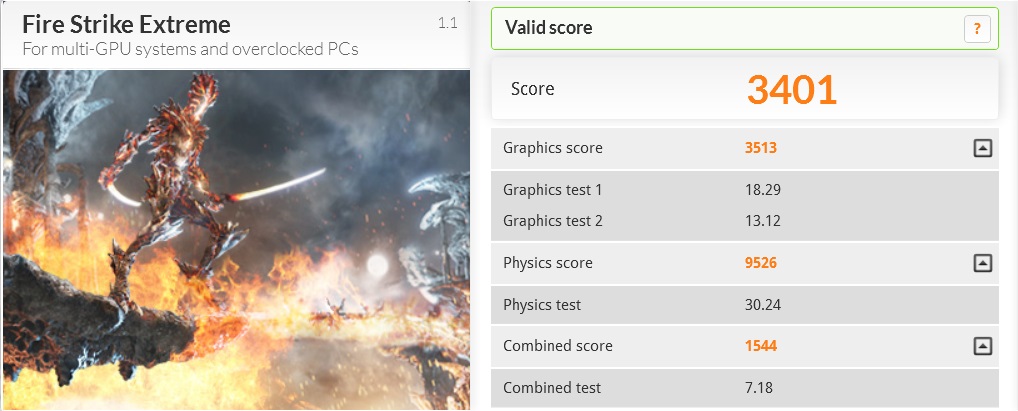Click the question mark help icon
The height and width of the screenshot is (411, 1018).
[x=977, y=29]
